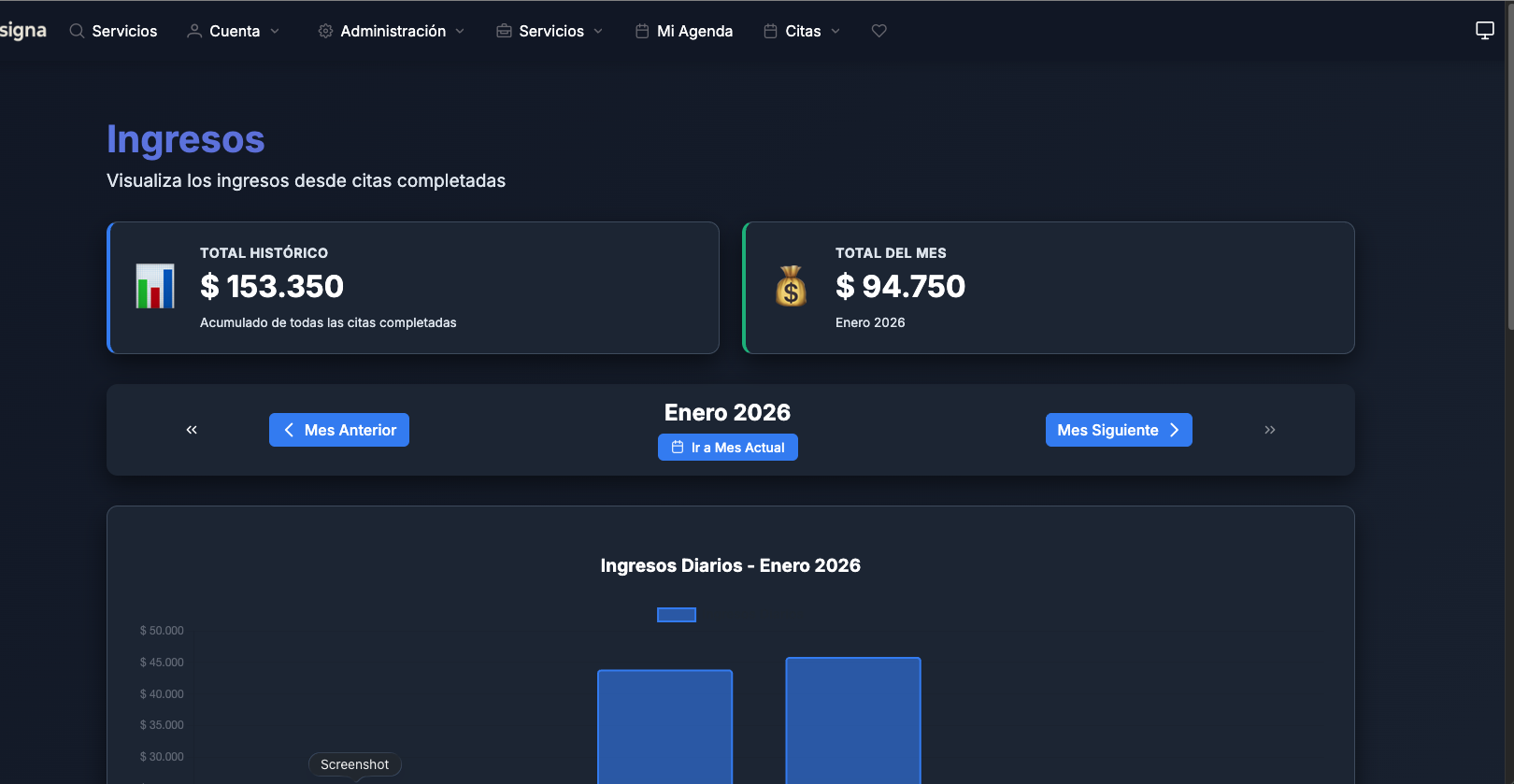Click the shorter left bar in the daily chart
The width and height of the screenshot is (1514, 784).
(664, 727)
